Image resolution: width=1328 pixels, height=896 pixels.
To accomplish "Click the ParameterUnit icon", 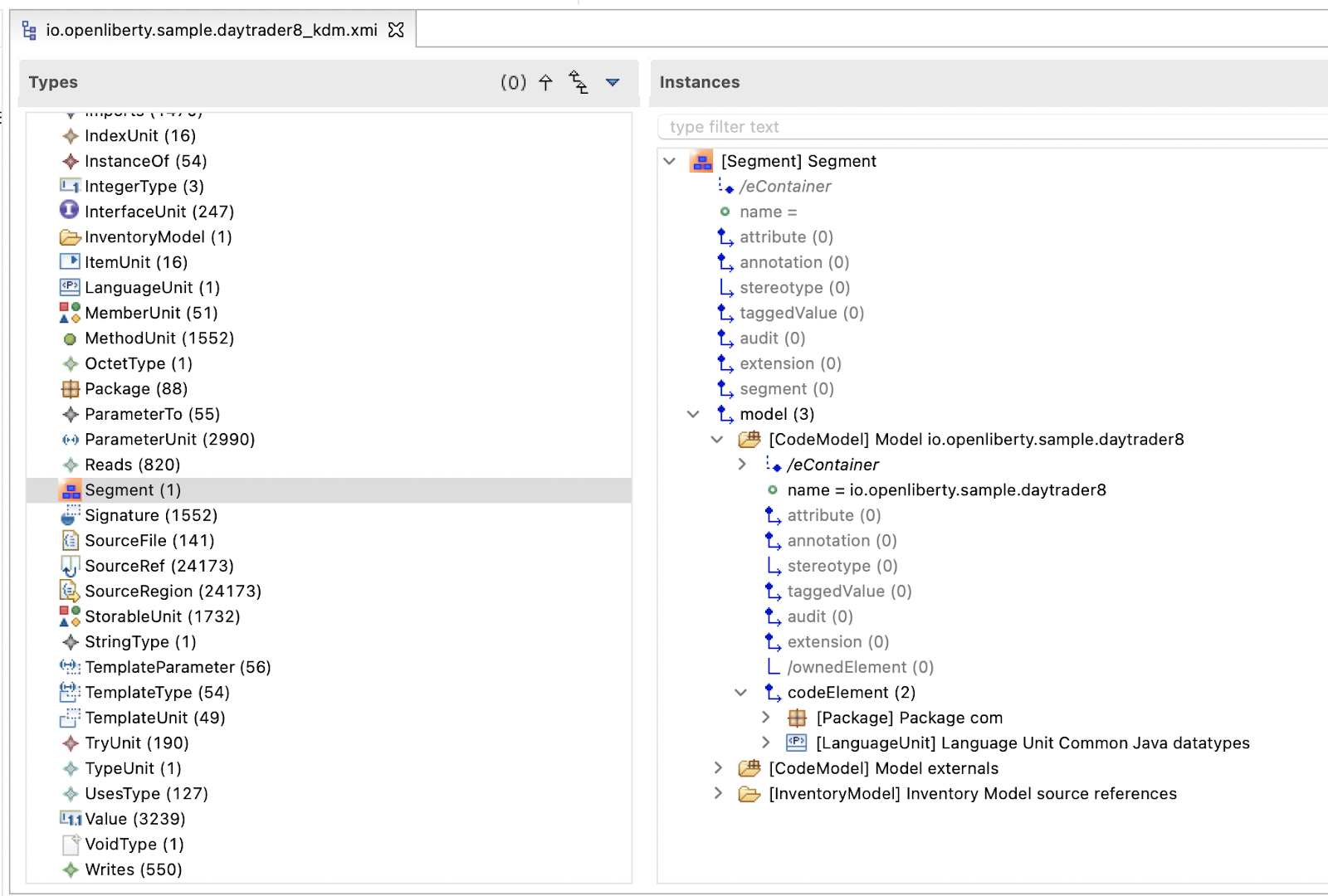I will tap(71, 440).
